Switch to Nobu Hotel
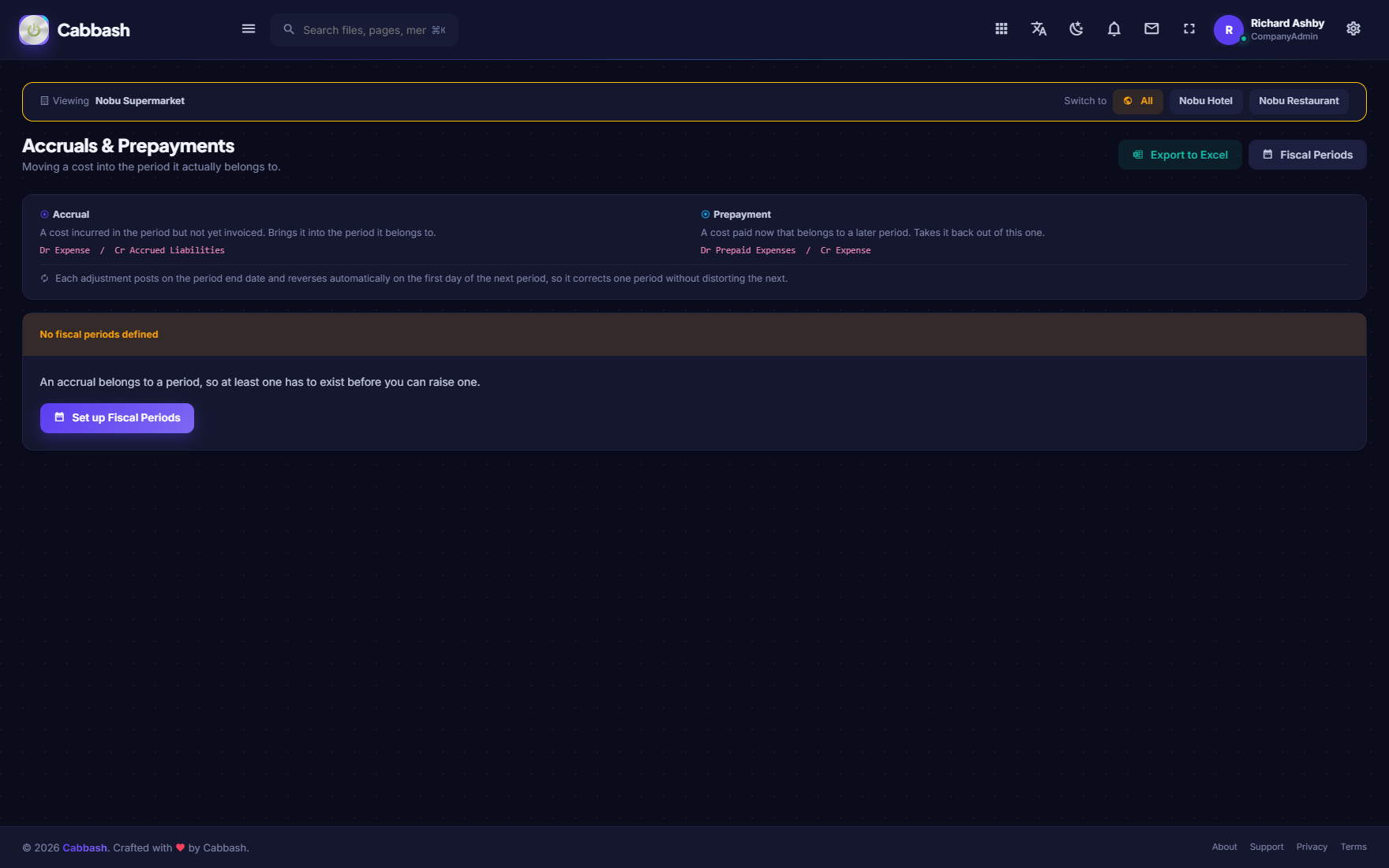The height and width of the screenshot is (868, 1389). click(x=1206, y=101)
